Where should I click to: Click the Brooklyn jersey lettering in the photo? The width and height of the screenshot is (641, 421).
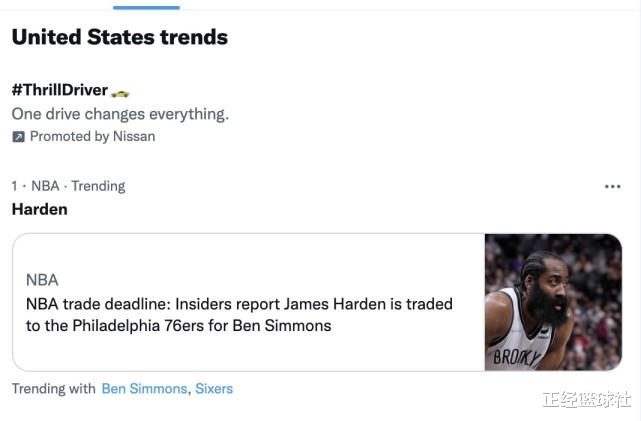[x=517, y=357]
